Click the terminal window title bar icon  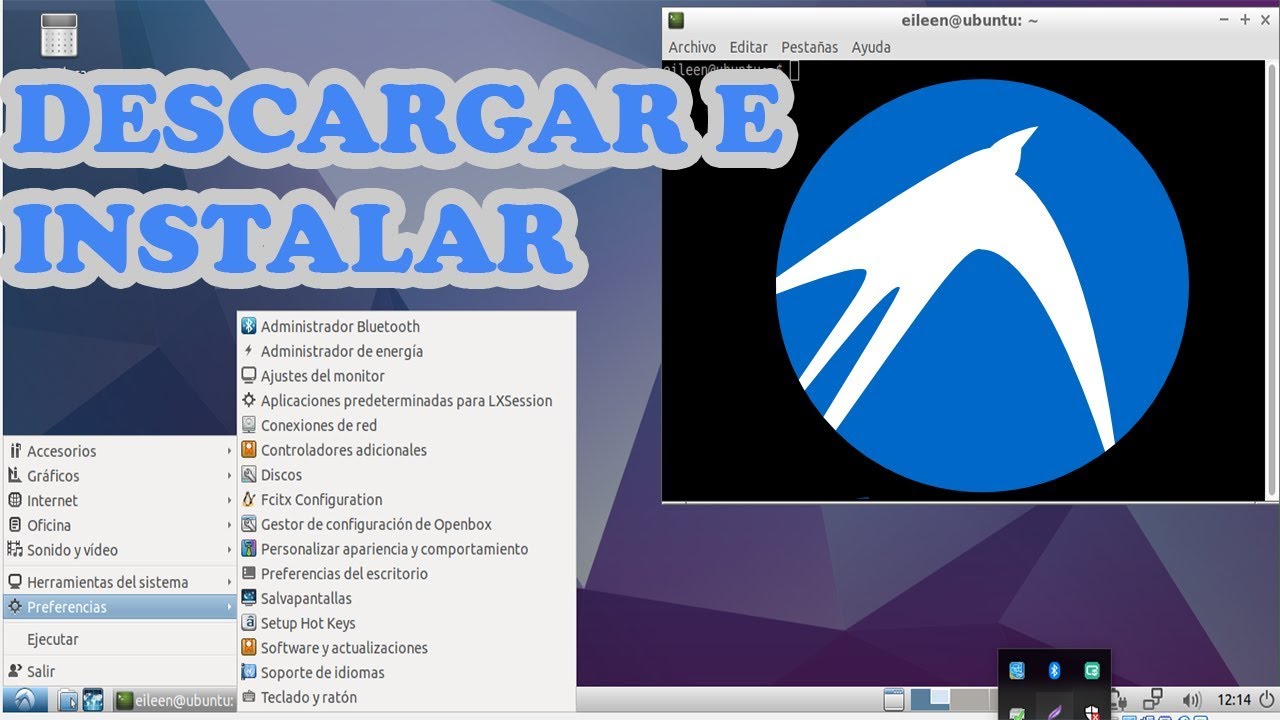(677, 19)
